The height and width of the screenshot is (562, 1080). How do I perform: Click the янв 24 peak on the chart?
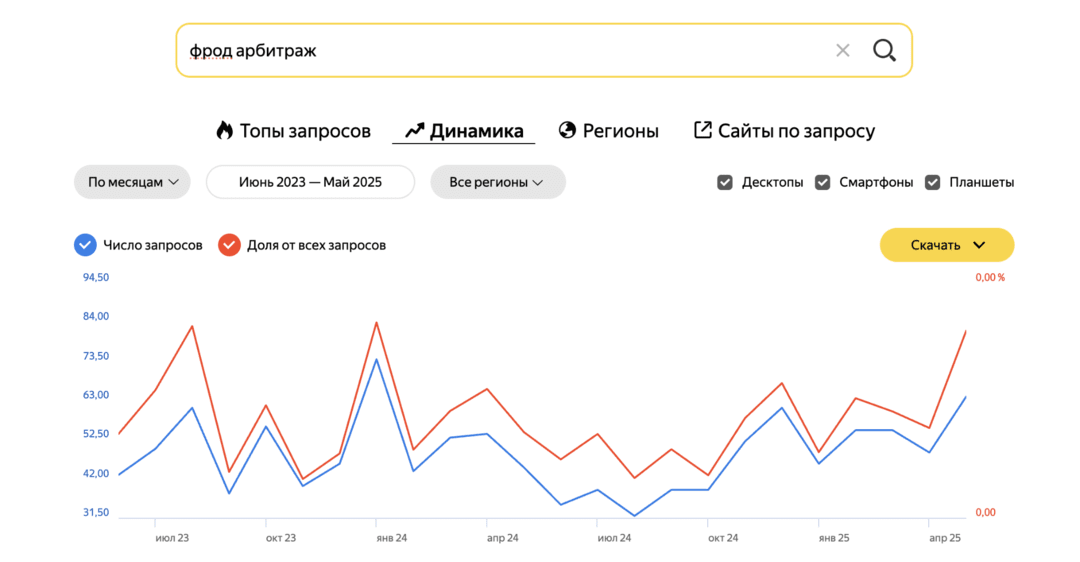pyautogui.click(x=376, y=358)
